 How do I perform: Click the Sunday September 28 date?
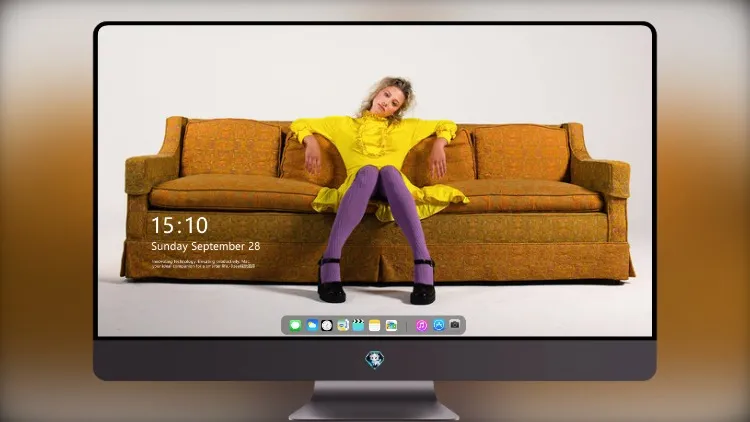(206, 246)
